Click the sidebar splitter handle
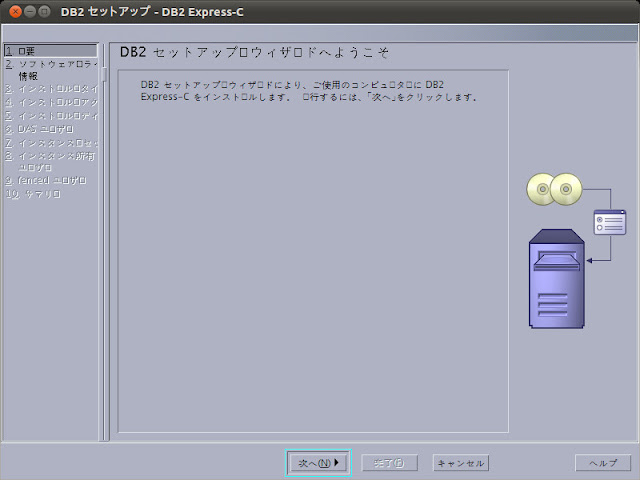 104,75
